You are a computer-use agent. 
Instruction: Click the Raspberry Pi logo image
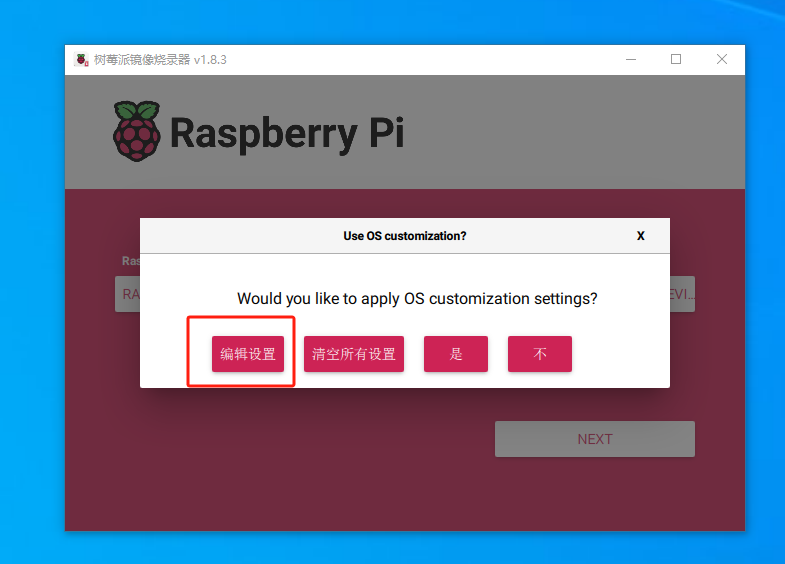click(x=136, y=131)
